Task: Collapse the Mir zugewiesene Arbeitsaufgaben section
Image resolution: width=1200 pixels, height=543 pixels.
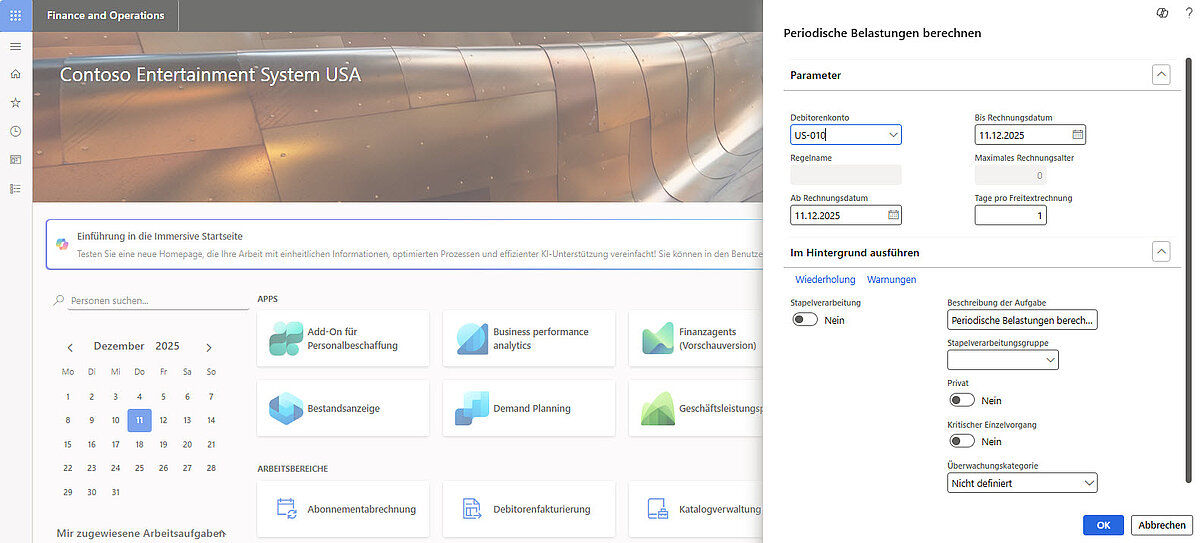Action: [x=225, y=534]
